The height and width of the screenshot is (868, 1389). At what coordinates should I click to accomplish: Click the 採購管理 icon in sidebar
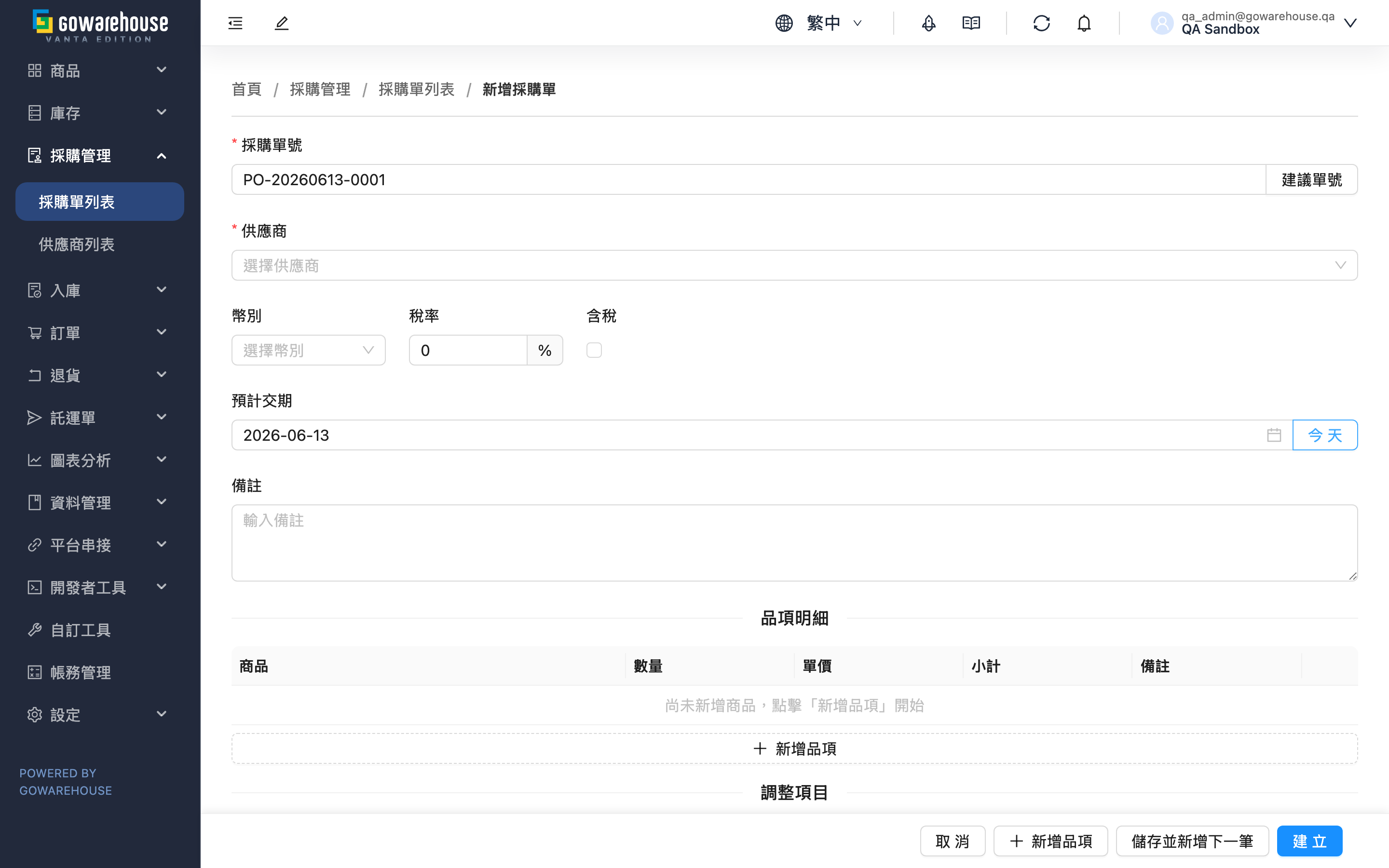[x=34, y=155]
